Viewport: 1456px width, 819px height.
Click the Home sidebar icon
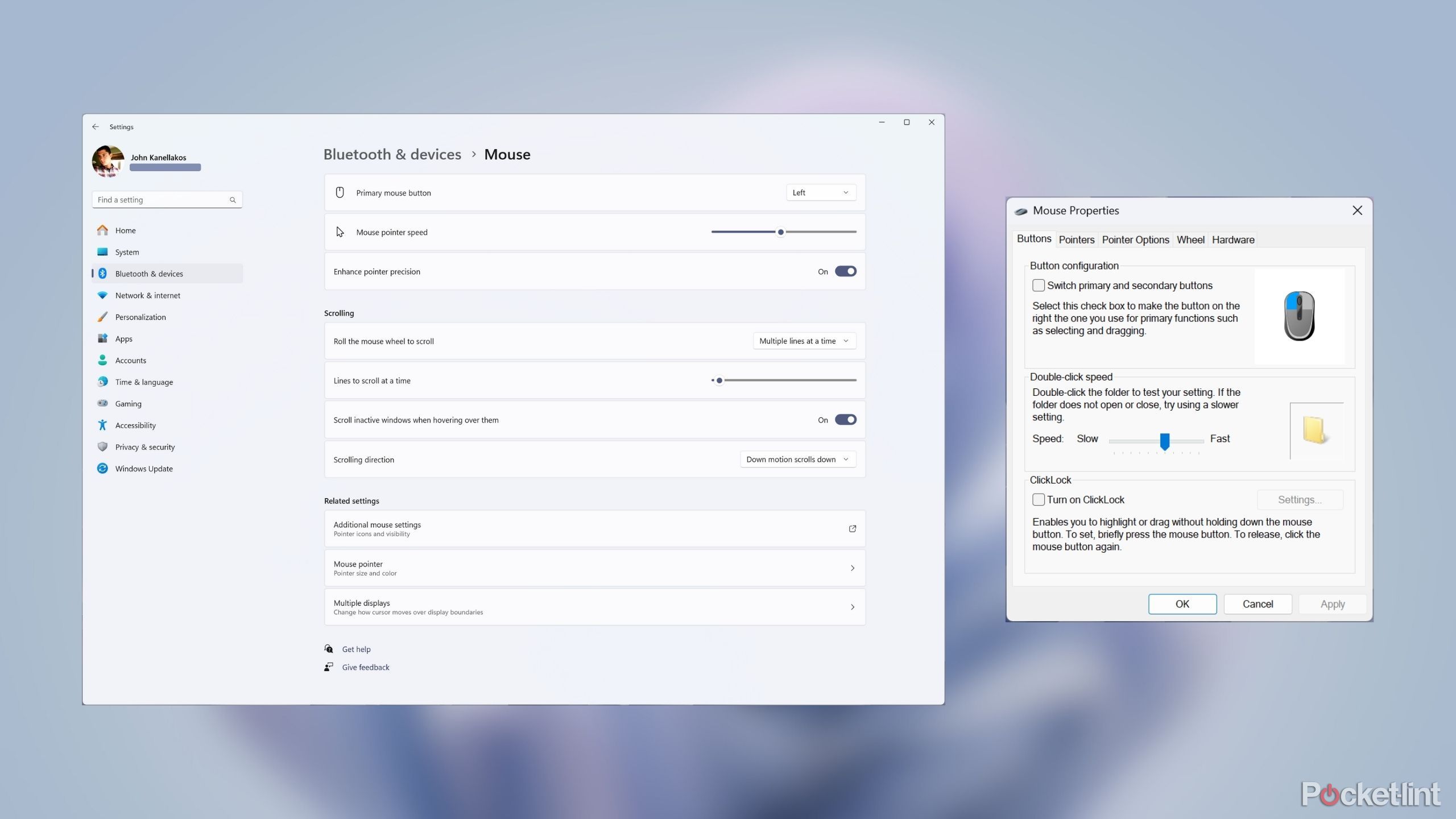click(x=103, y=229)
